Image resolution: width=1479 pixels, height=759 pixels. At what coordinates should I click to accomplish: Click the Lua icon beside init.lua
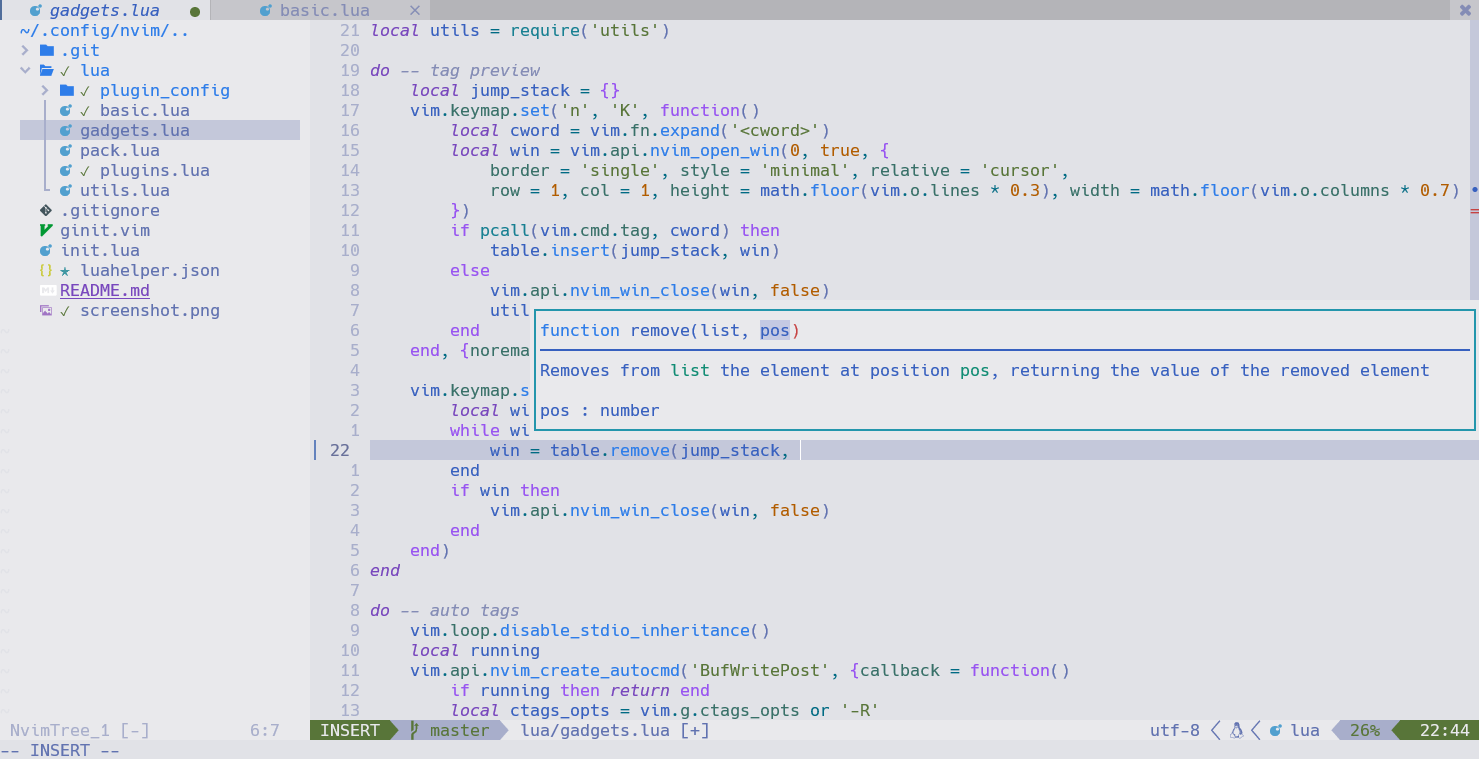(x=45, y=250)
